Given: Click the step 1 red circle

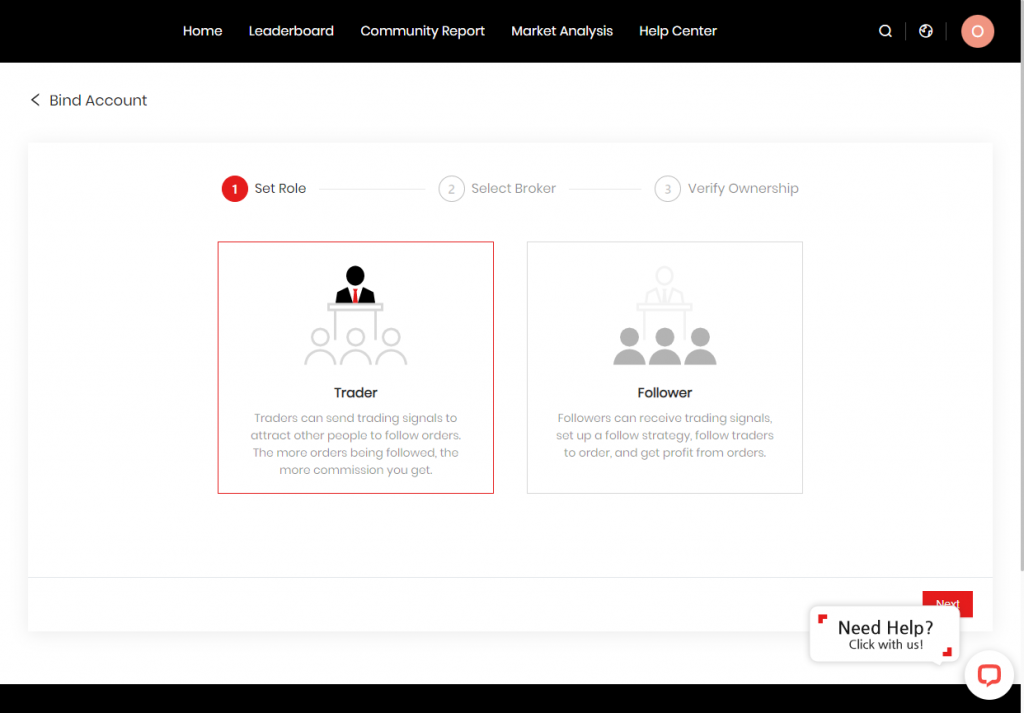Looking at the screenshot, I should coord(234,188).
